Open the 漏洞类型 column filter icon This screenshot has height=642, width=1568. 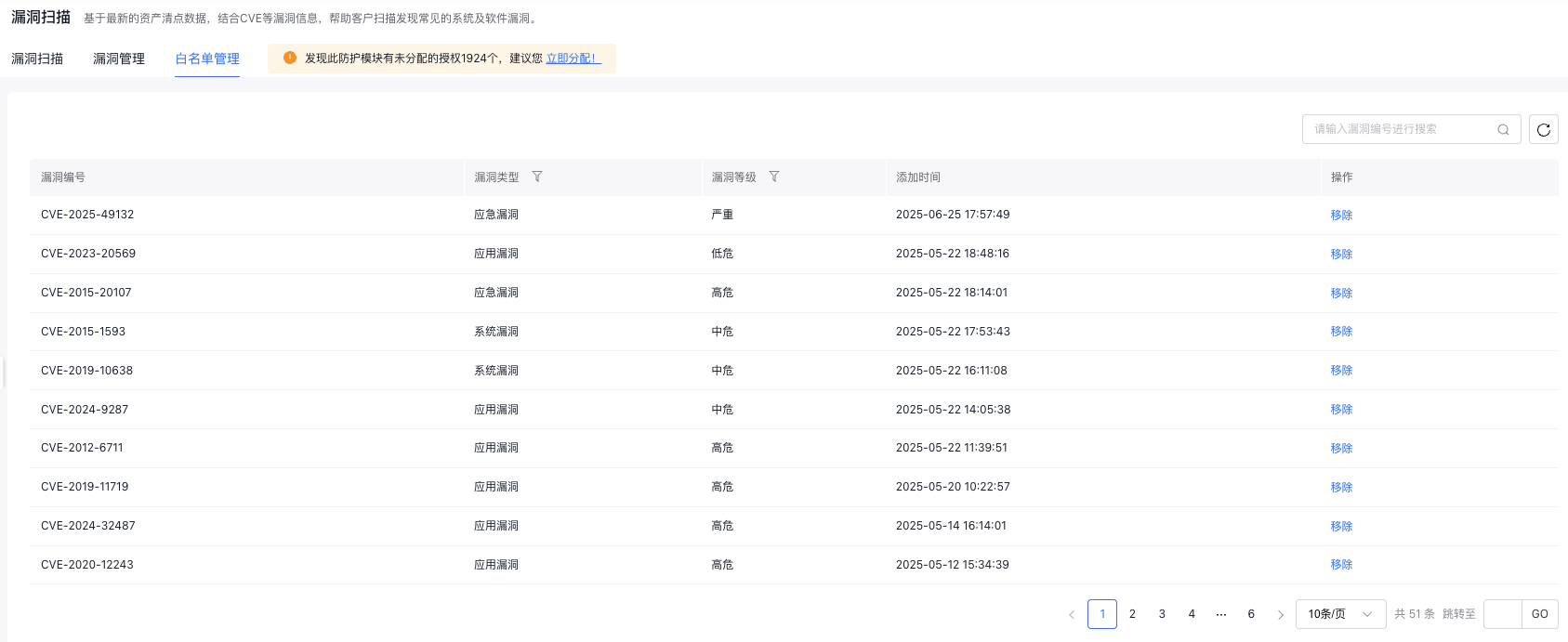click(537, 177)
